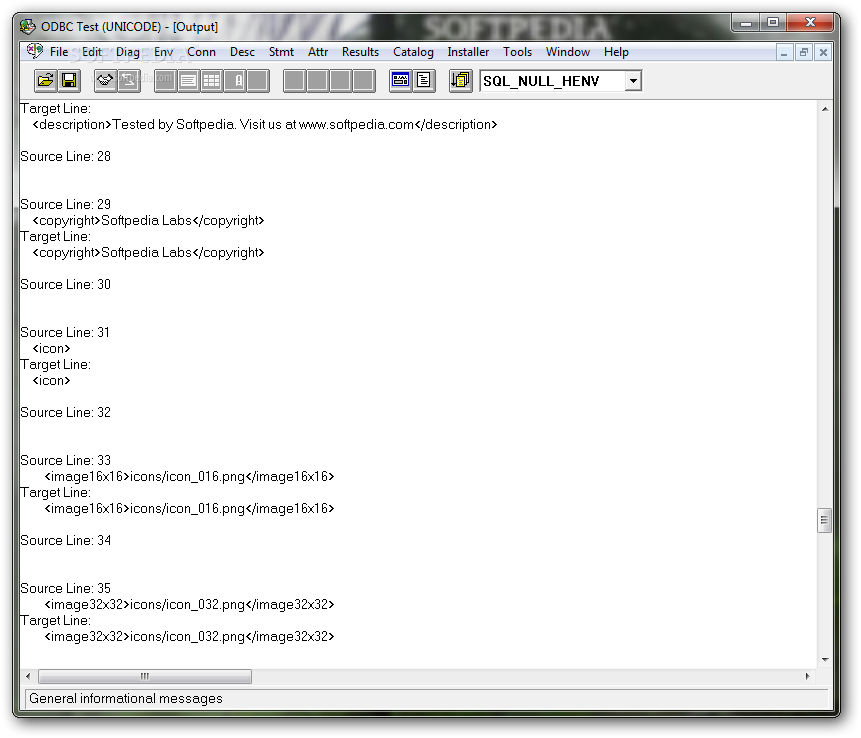Open the Window menu

pos(568,52)
